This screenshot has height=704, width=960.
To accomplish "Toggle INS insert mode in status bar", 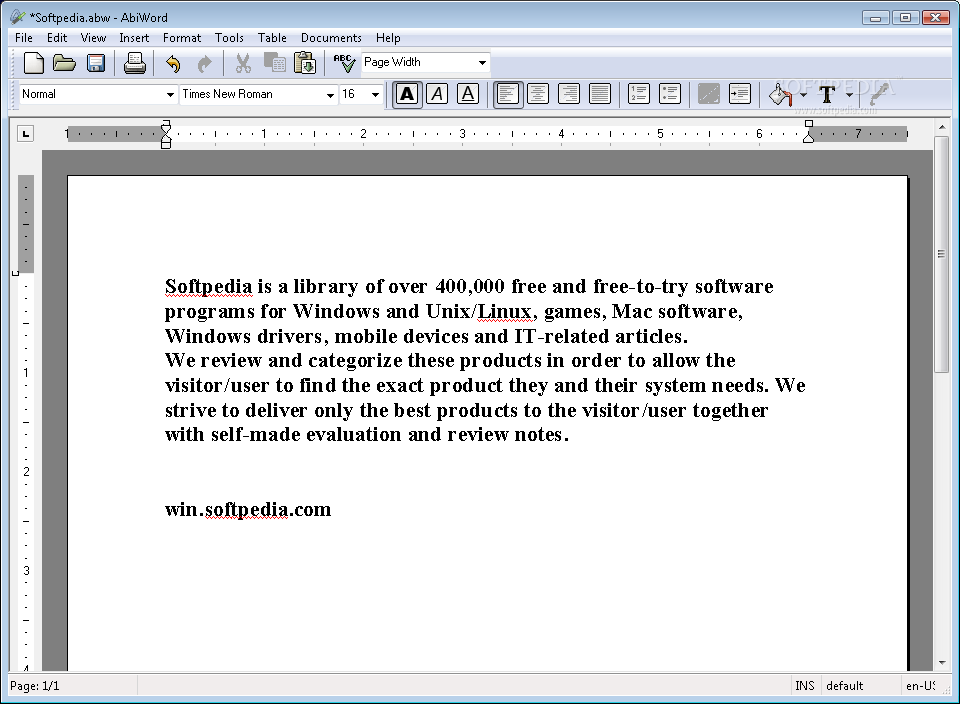I will (804, 686).
